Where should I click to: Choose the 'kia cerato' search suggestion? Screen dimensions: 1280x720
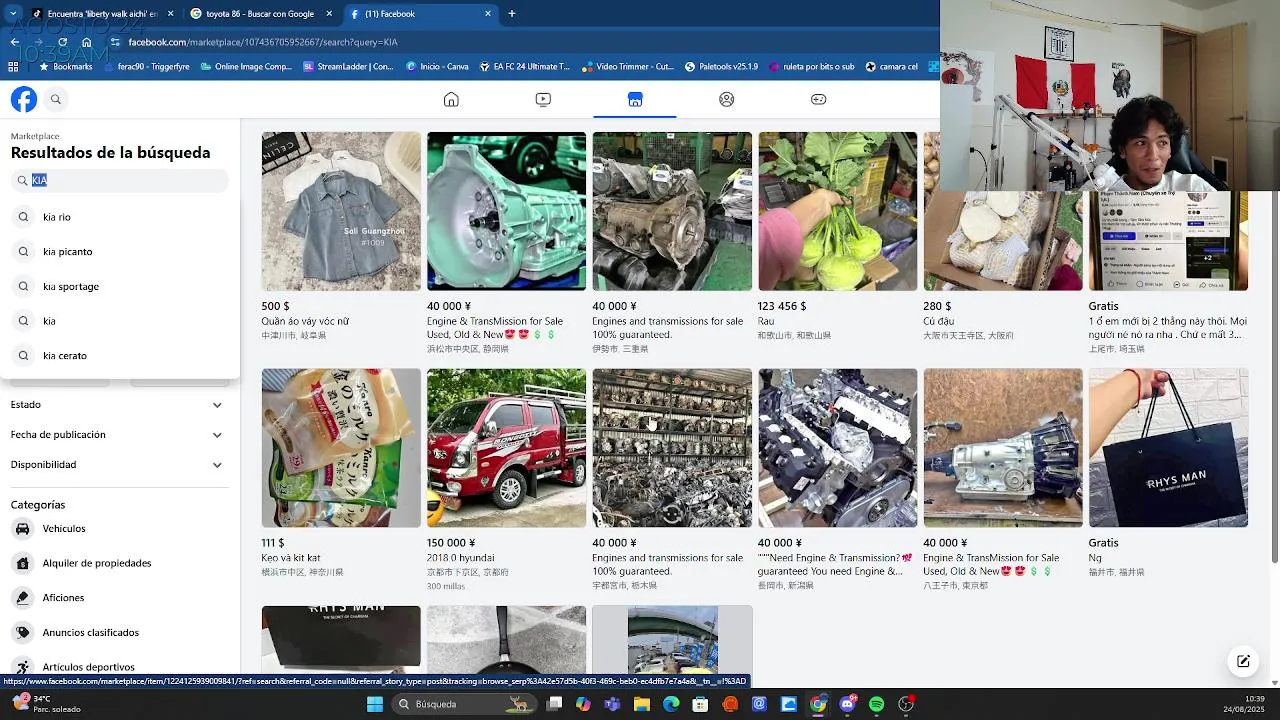(120, 356)
